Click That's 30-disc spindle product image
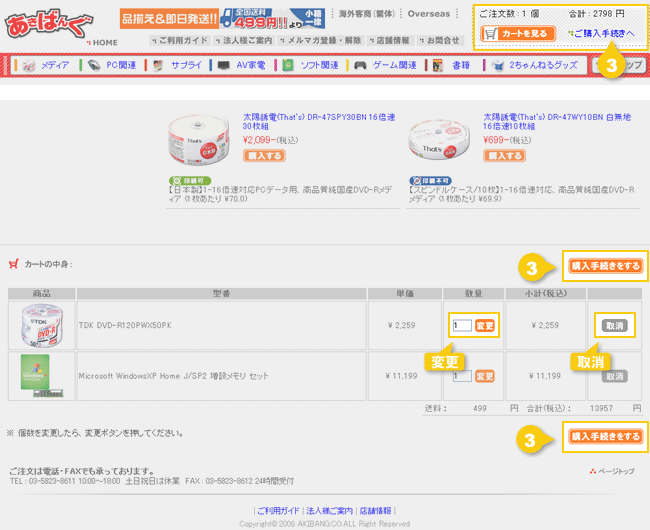The image size is (650, 530). click(x=199, y=140)
